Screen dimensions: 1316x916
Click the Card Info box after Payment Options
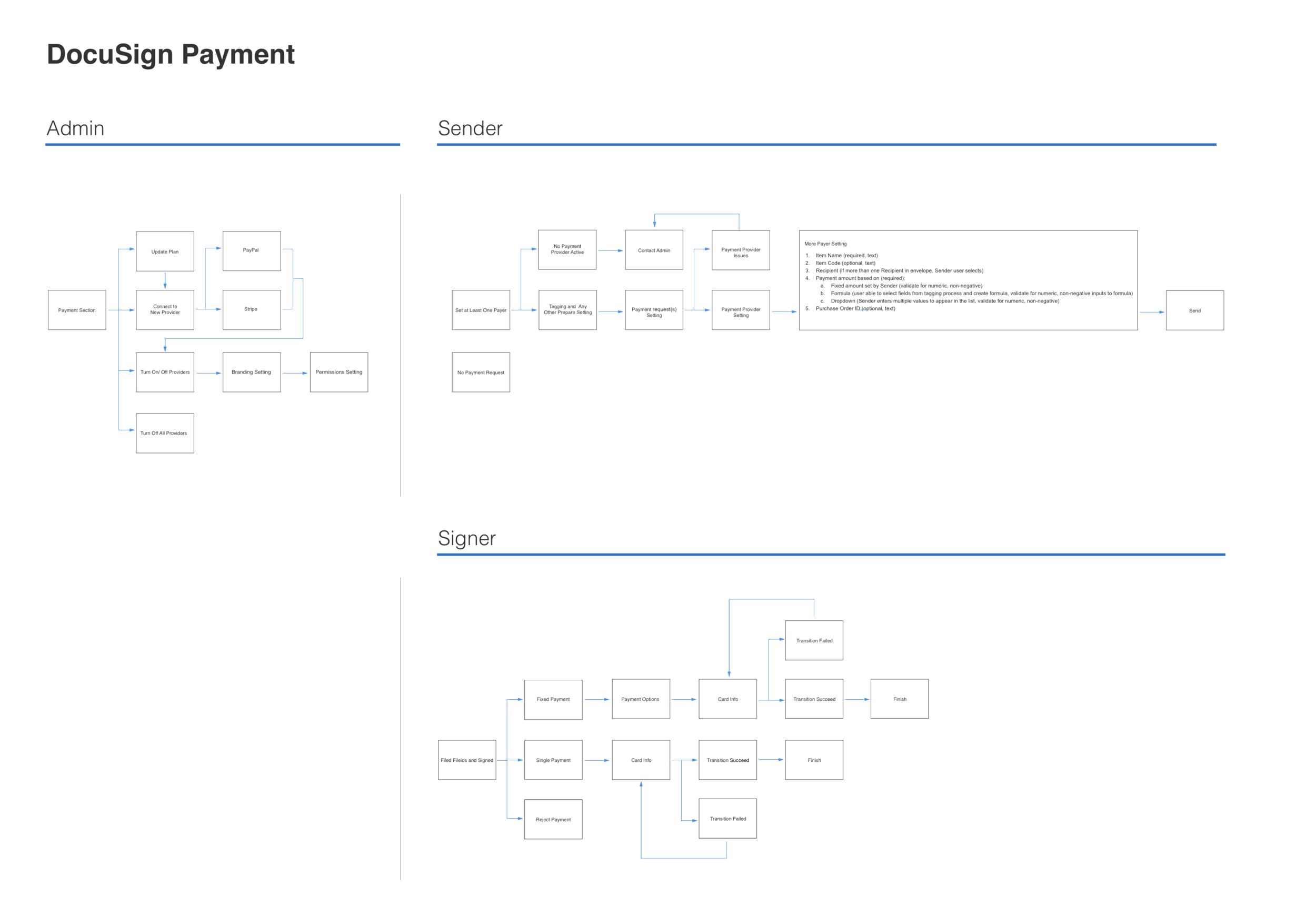[728, 699]
